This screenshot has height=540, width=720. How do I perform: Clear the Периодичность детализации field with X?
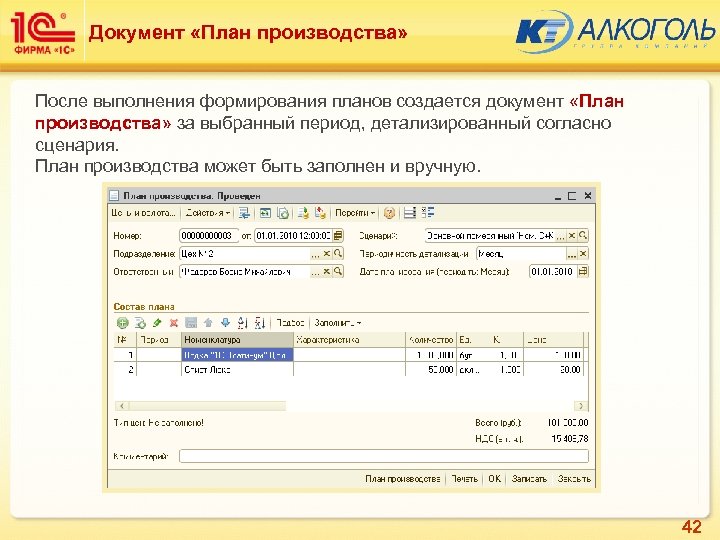tap(583, 253)
